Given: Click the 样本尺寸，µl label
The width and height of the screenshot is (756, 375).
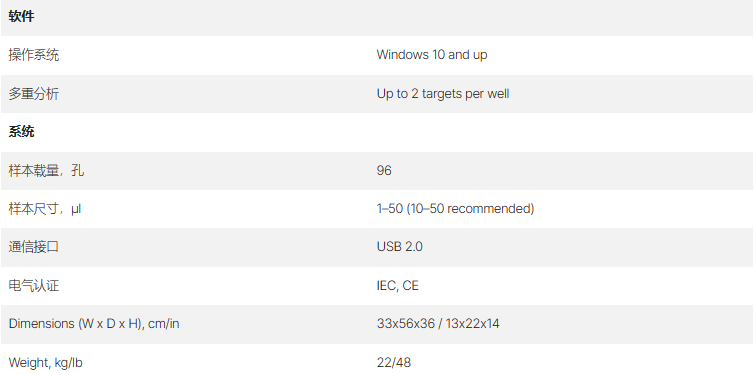Looking at the screenshot, I should (45, 209).
